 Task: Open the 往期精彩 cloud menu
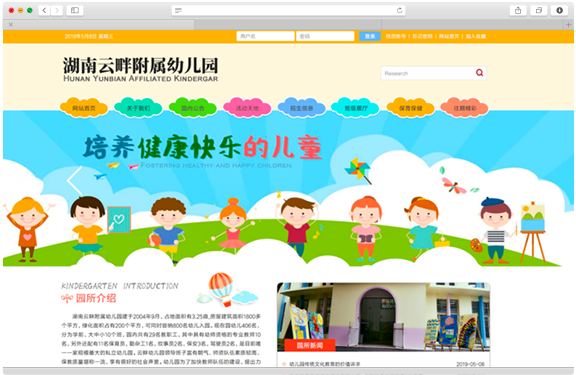464,108
